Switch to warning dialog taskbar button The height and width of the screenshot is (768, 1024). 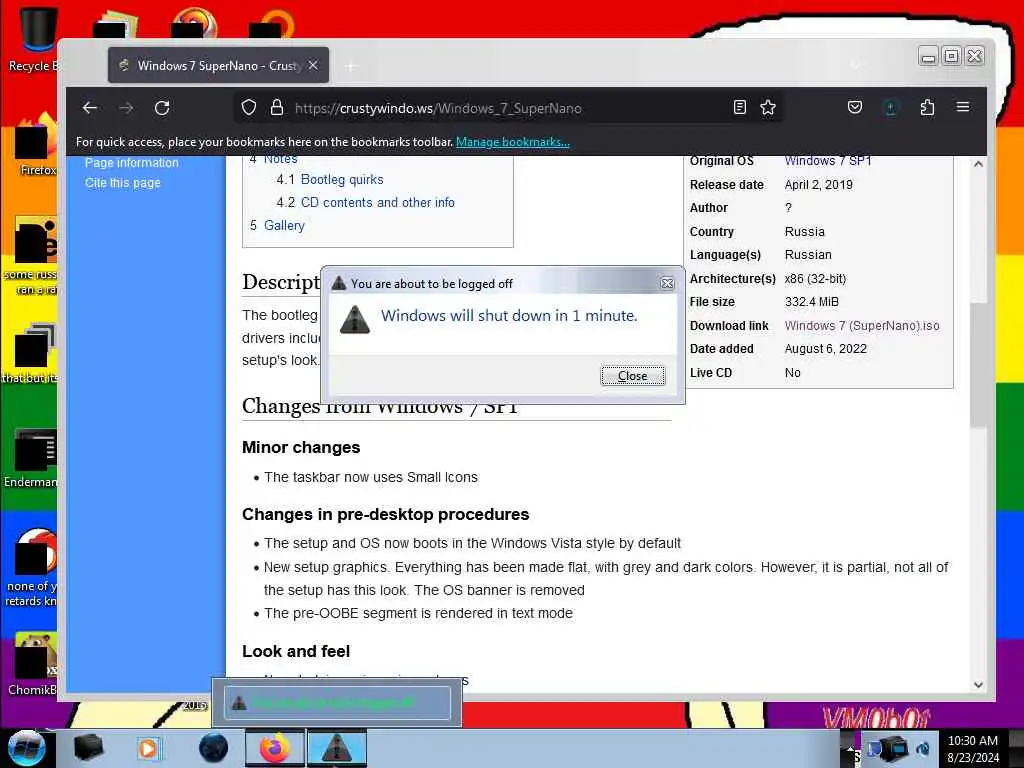point(337,748)
